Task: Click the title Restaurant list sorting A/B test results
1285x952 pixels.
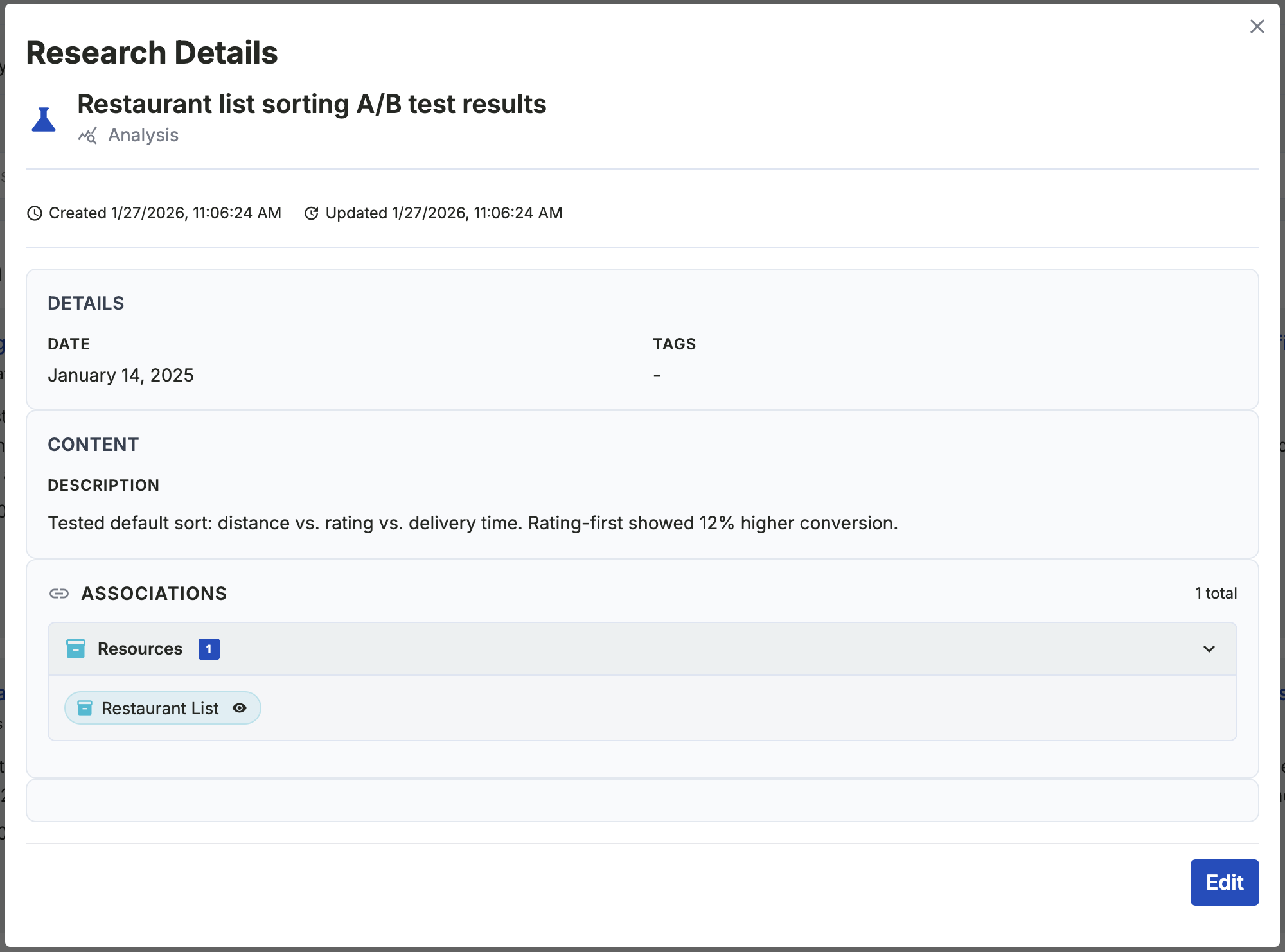Action: tap(312, 103)
